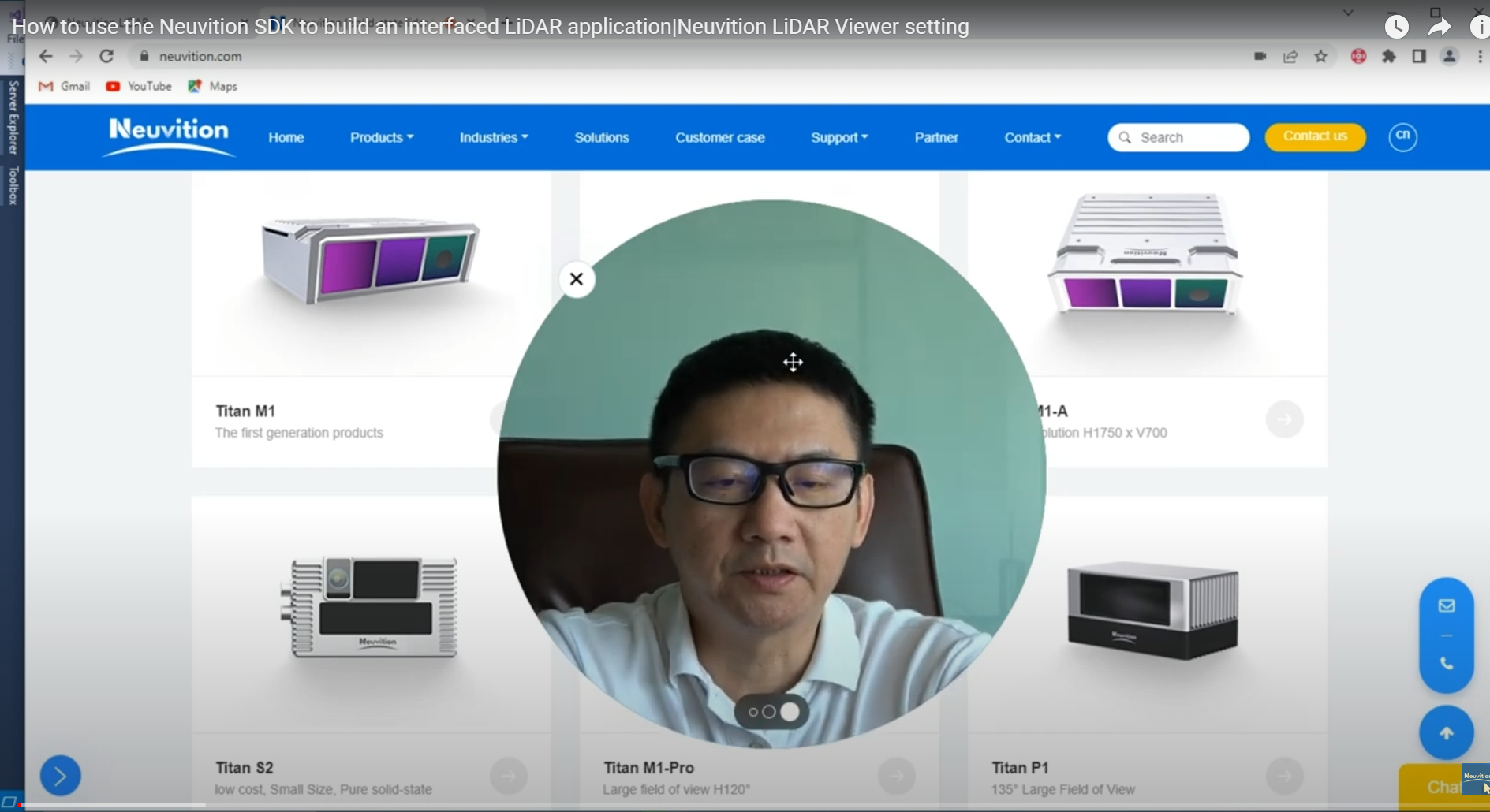Viewport: 1490px width, 812px height.
Task: Click the carousel next arrow at bottom left
Action: click(60, 775)
